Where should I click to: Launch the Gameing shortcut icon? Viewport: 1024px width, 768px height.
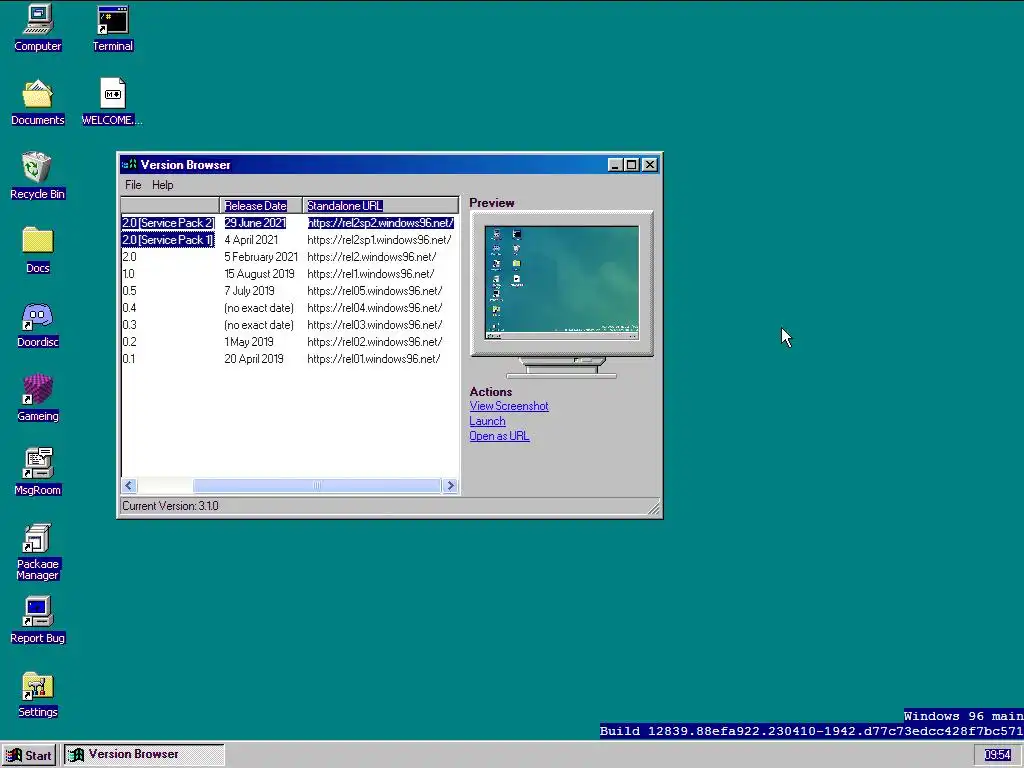coord(38,398)
